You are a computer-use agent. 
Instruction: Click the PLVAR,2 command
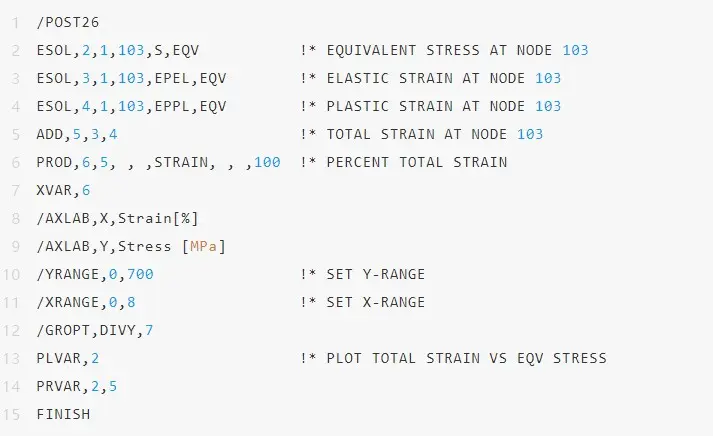click(x=68, y=359)
